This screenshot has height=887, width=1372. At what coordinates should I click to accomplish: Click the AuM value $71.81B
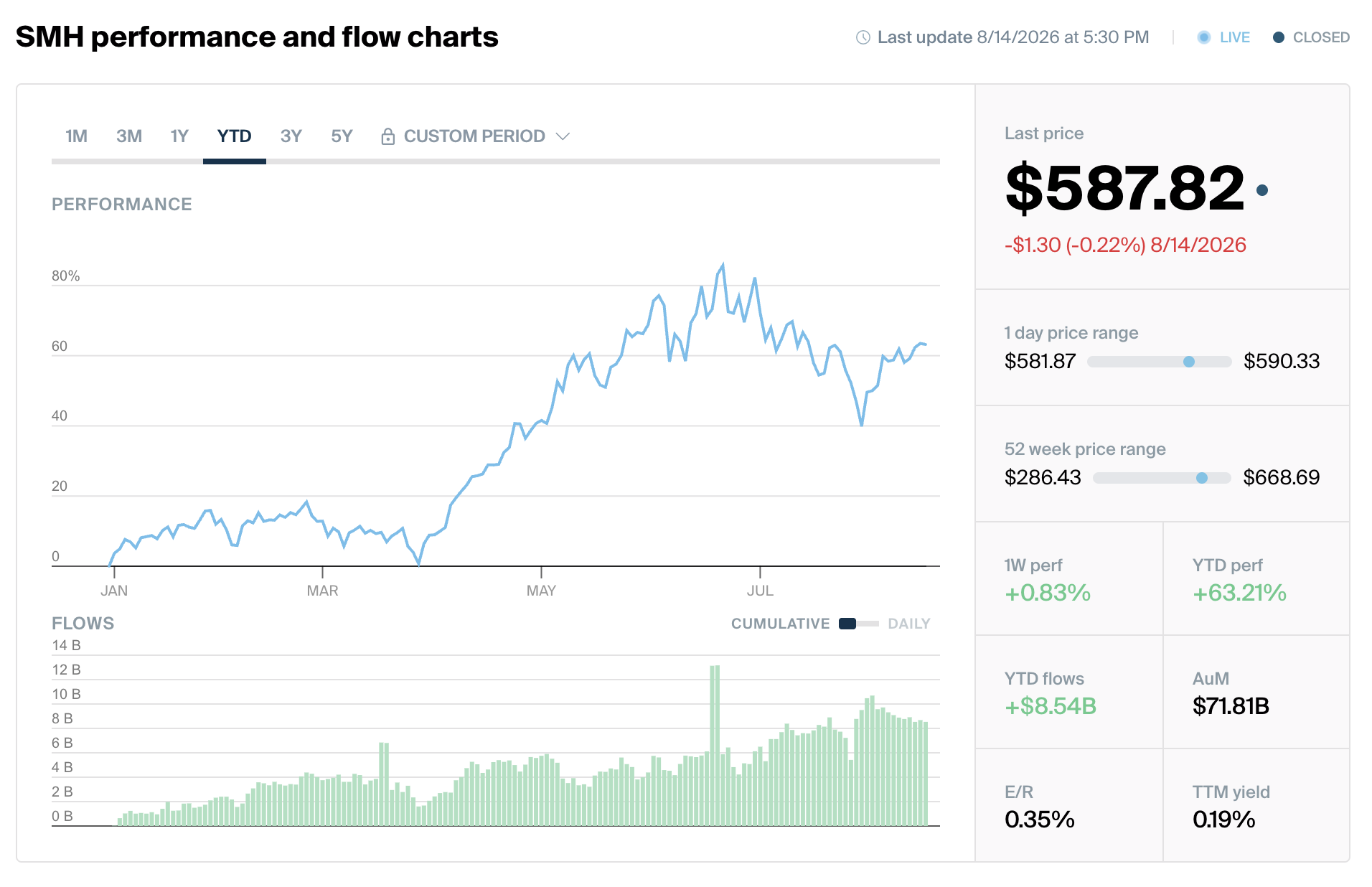[1231, 706]
